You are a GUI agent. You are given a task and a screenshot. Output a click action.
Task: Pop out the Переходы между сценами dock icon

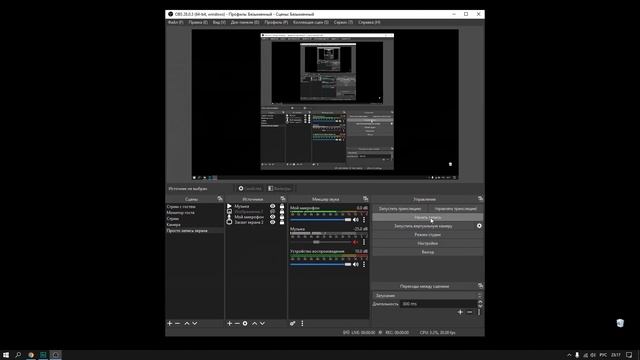(x=480, y=286)
